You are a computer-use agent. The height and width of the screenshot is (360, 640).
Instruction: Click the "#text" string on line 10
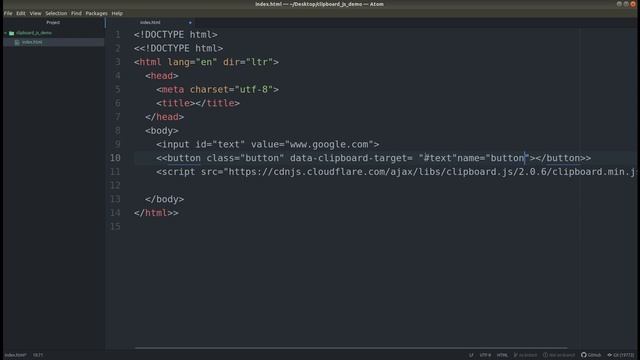tap(437, 158)
